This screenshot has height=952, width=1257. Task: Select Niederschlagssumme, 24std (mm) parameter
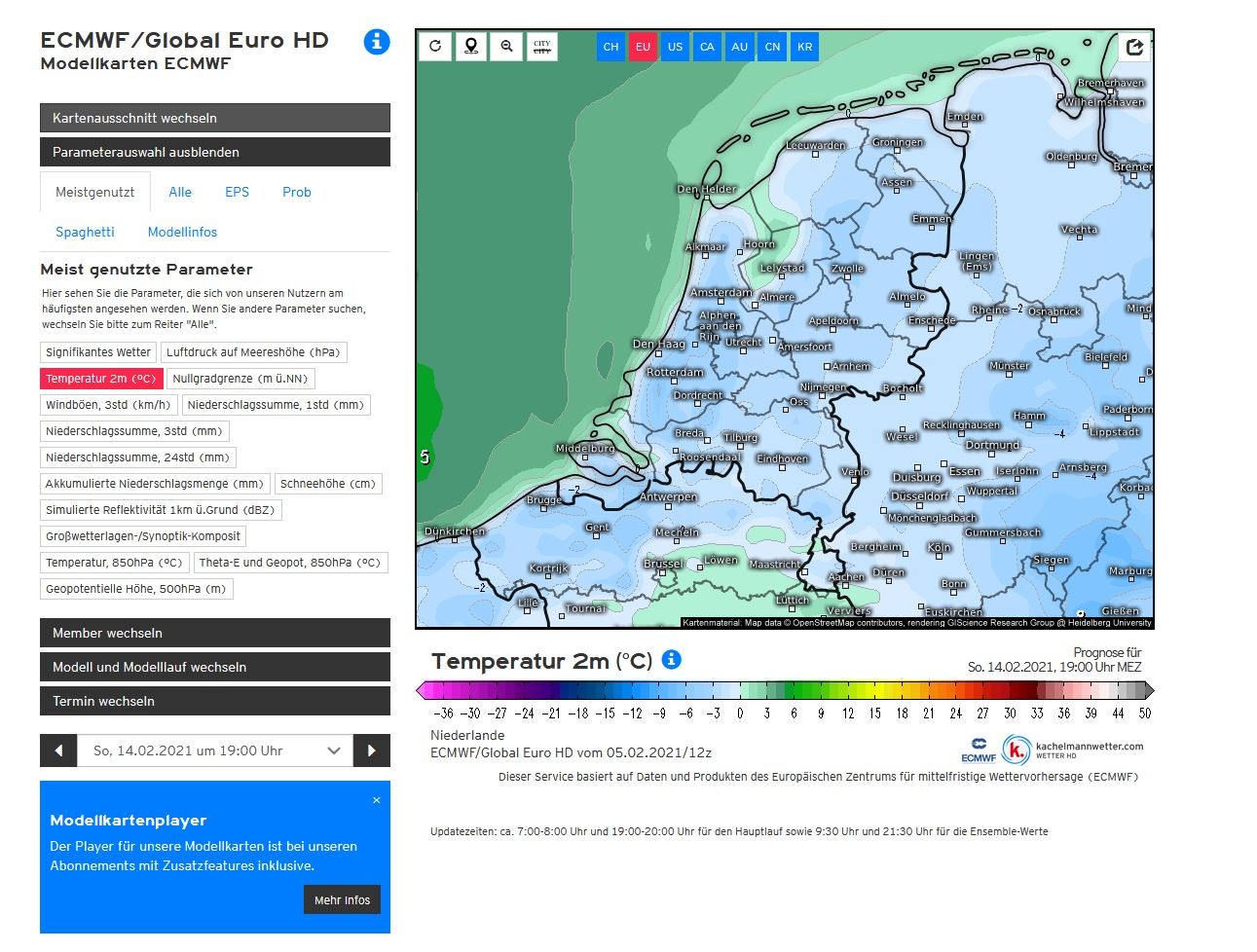[137, 458]
